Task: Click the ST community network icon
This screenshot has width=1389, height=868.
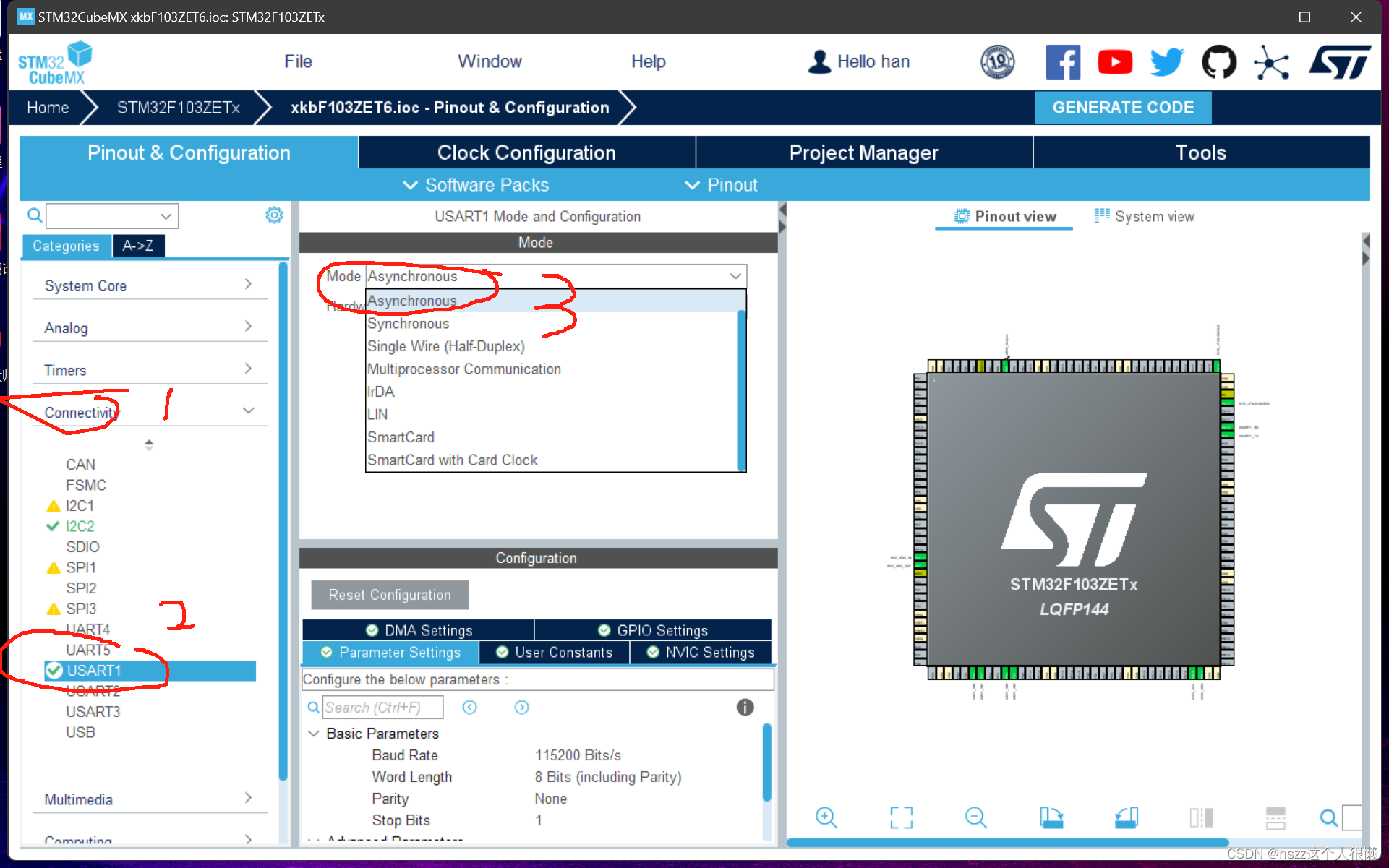Action: (x=1271, y=62)
